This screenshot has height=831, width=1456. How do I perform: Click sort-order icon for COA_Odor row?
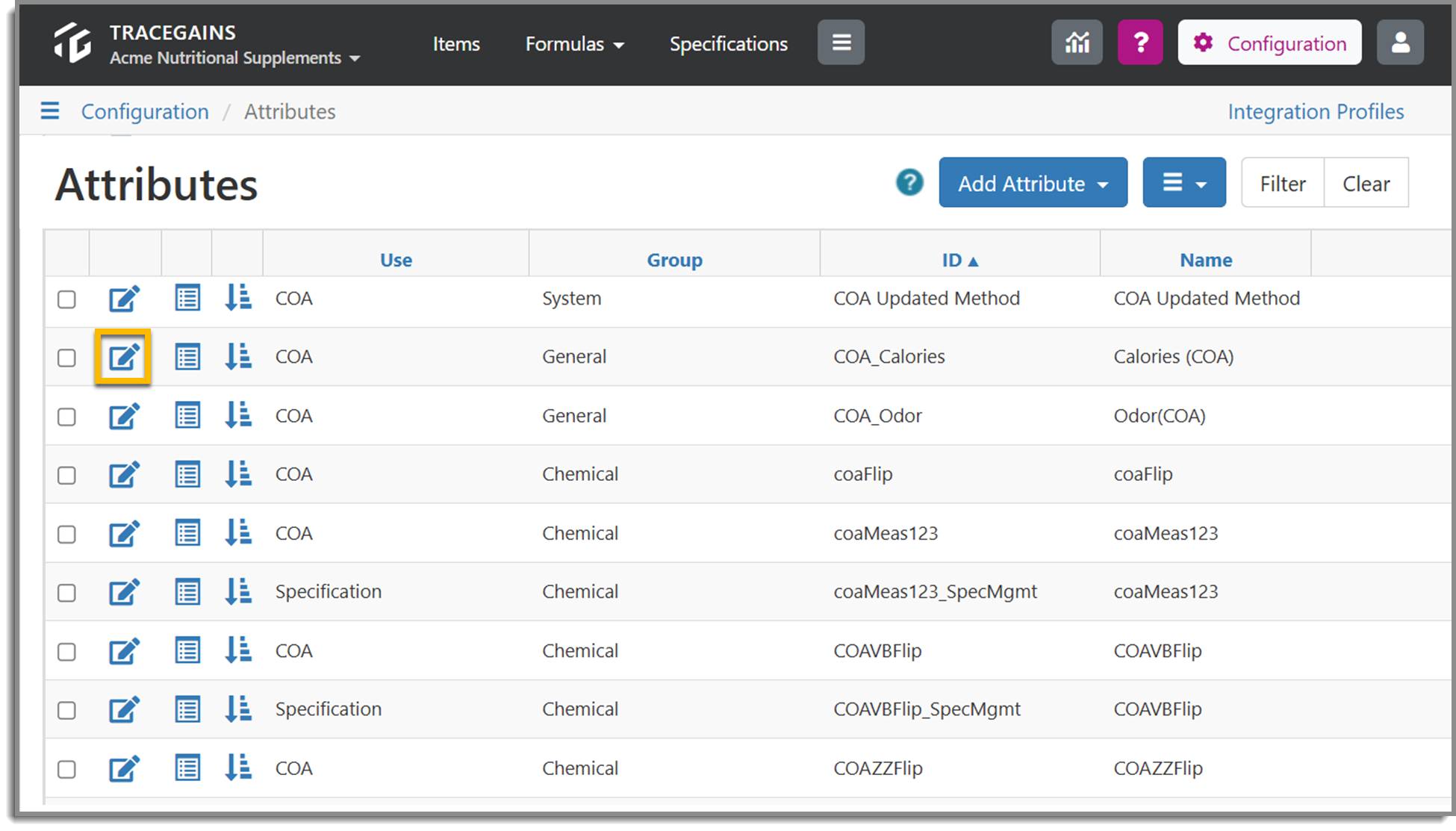238,415
